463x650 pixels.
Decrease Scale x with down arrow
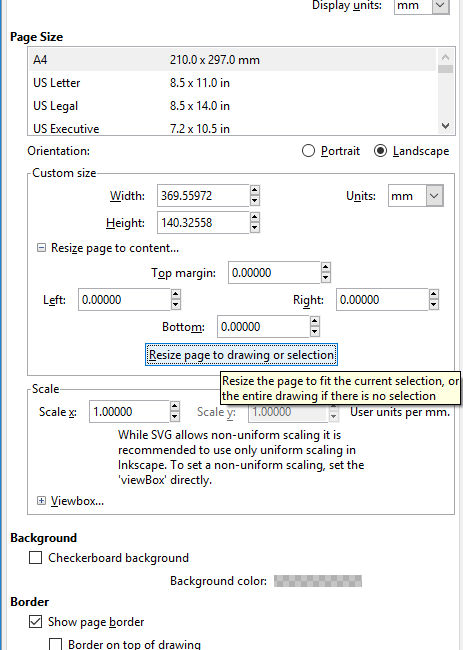175,417
